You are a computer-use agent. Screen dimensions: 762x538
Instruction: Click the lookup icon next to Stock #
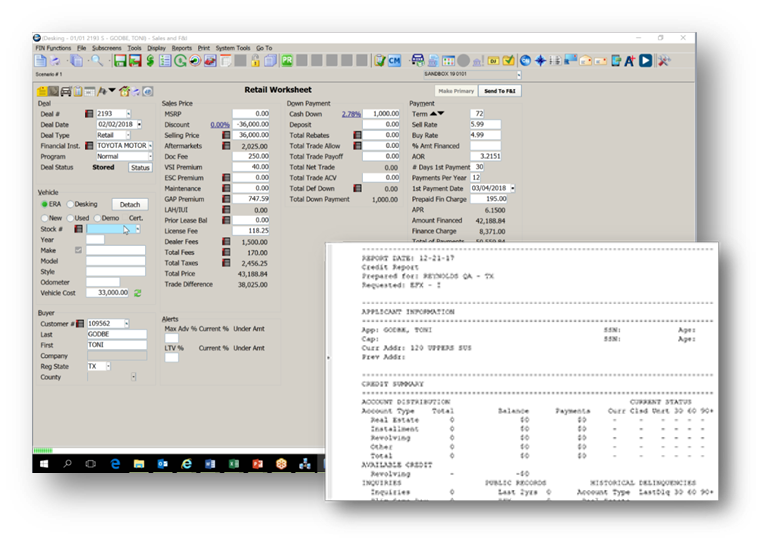pyautogui.click(x=78, y=229)
